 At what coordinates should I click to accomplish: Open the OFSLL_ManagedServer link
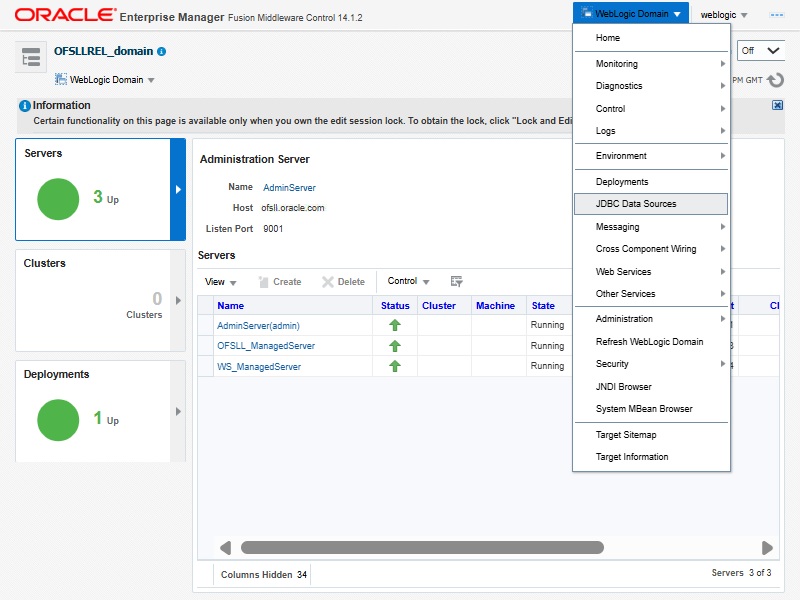click(266, 346)
